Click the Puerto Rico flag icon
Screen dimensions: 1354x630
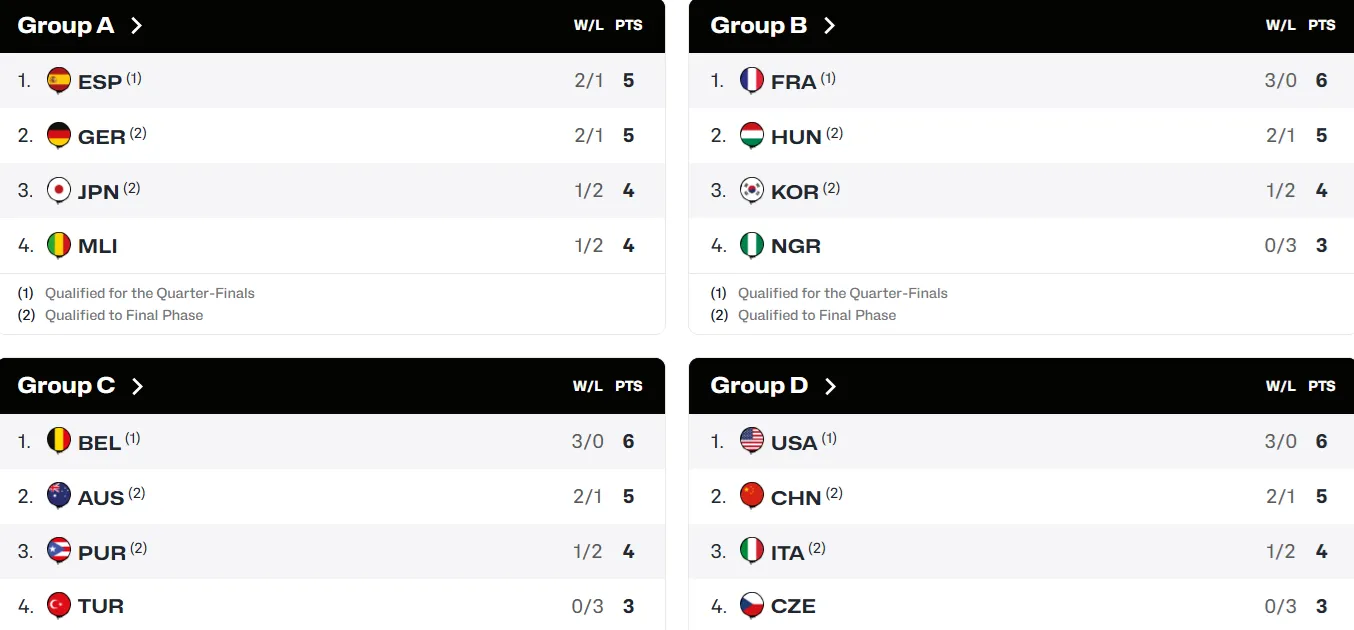(59, 551)
